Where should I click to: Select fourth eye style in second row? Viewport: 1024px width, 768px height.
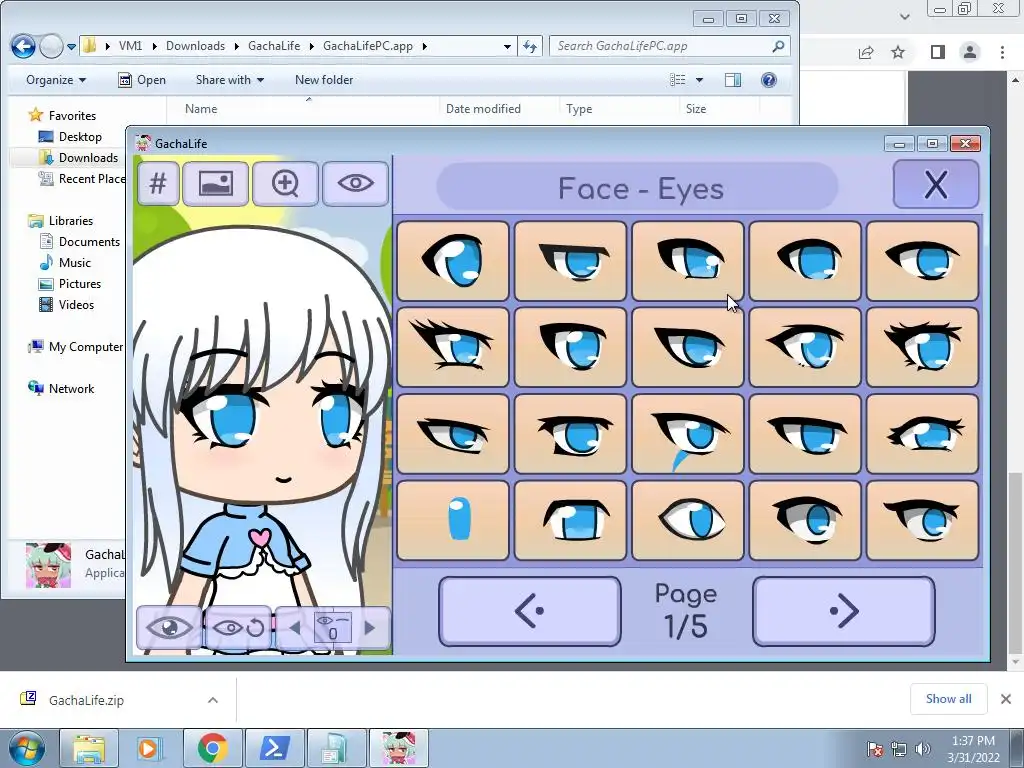[805, 347]
